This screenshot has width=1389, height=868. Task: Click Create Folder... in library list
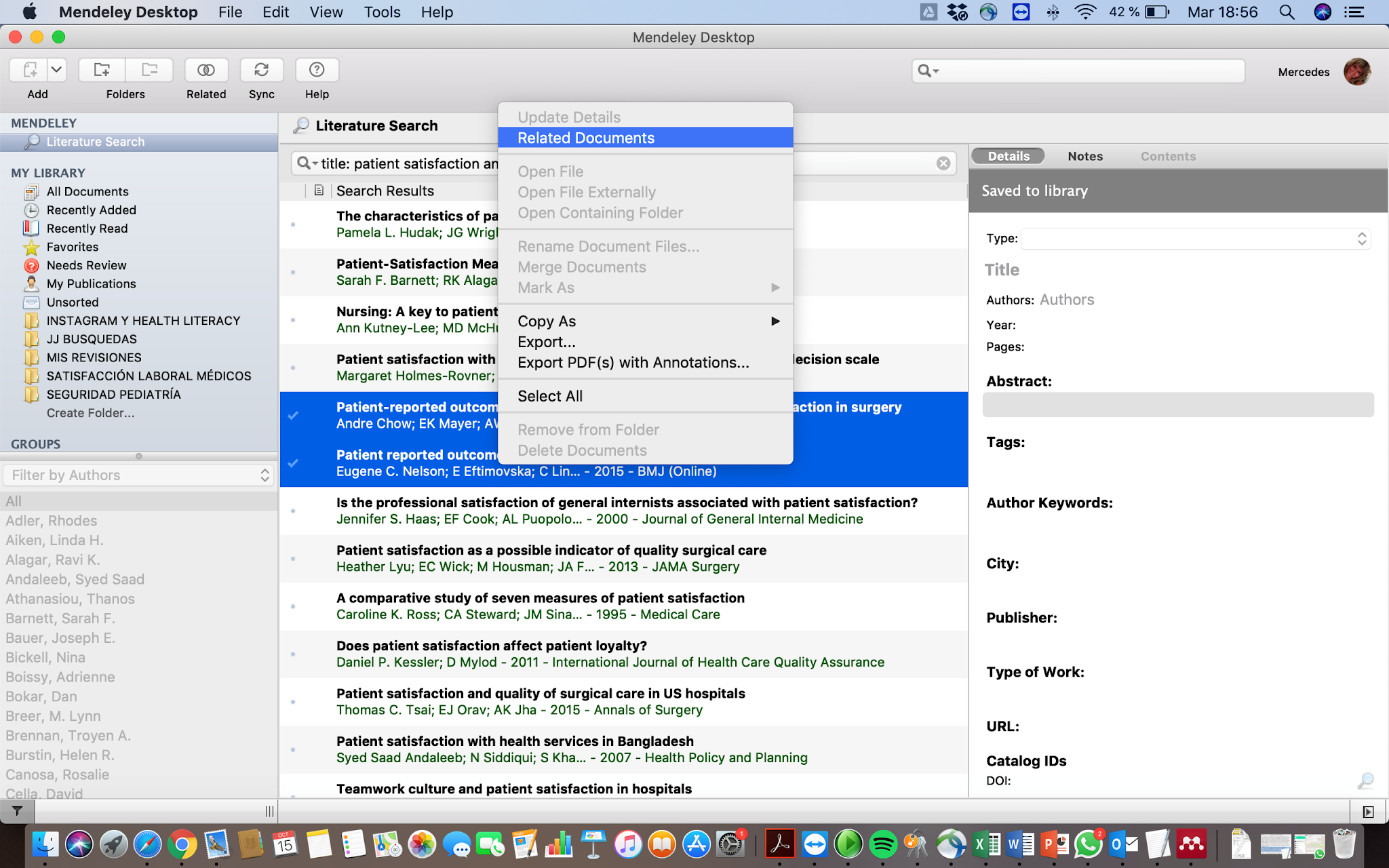coord(90,413)
